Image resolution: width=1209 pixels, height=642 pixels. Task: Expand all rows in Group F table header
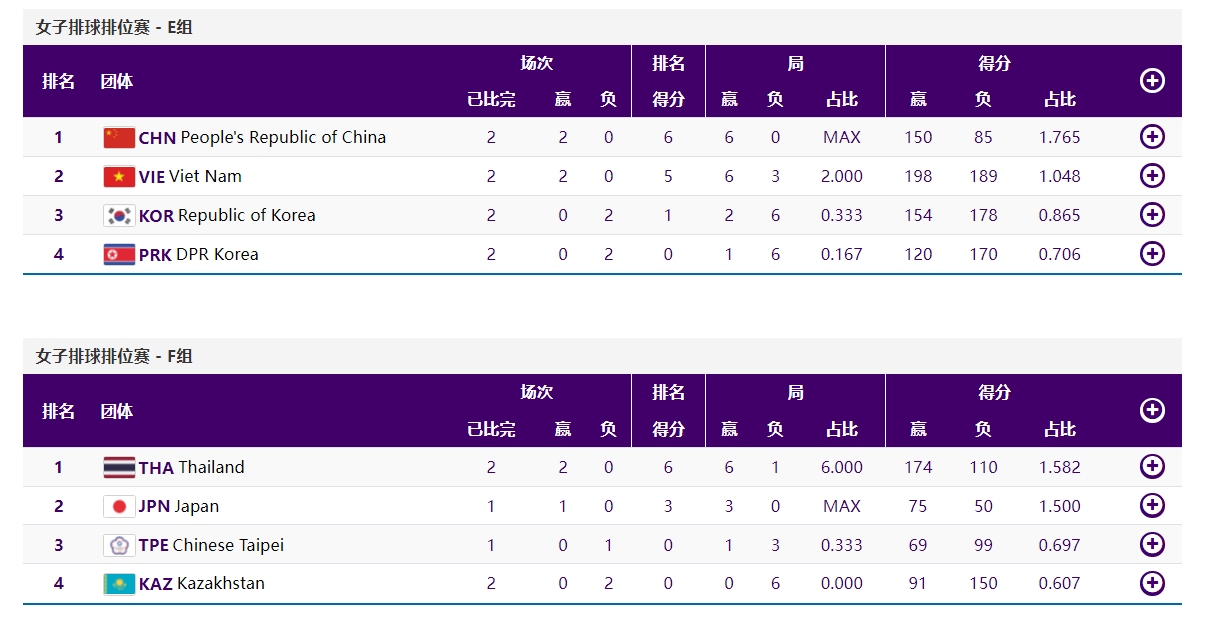point(1152,410)
